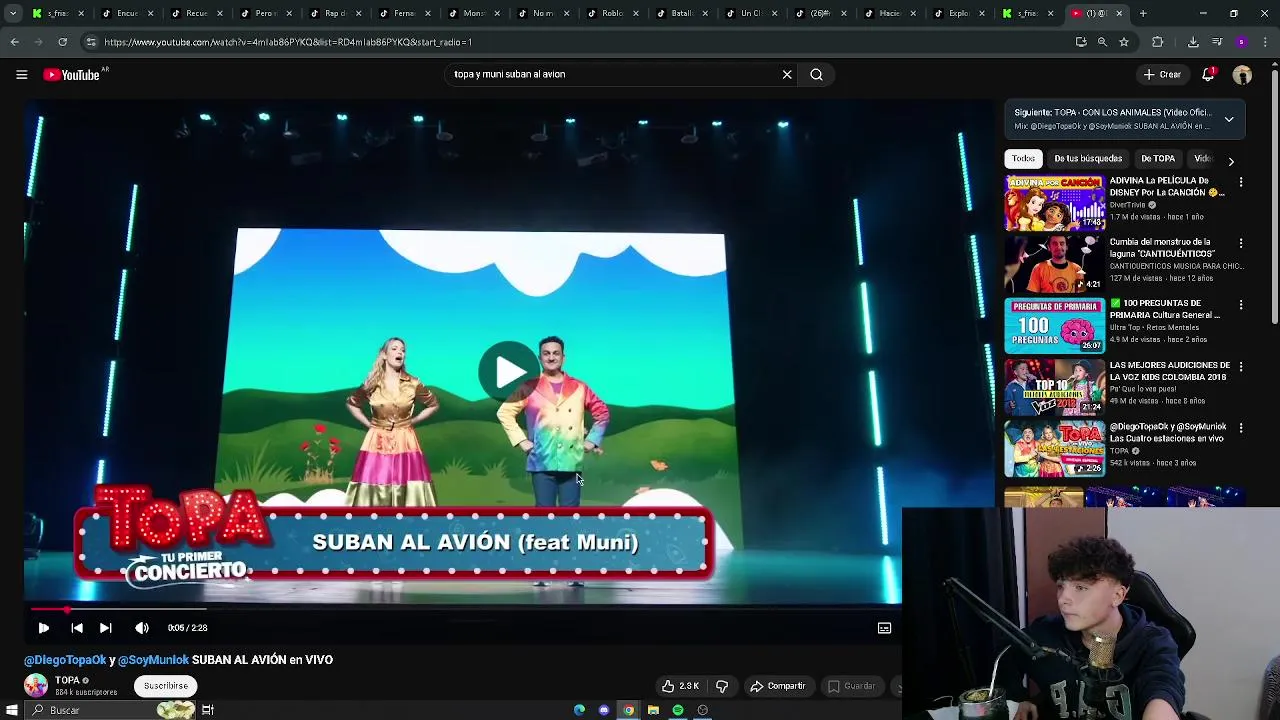This screenshot has height=720, width=1280.
Task: Open options for LA VOZ KIDS video
Action: click(1241, 366)
